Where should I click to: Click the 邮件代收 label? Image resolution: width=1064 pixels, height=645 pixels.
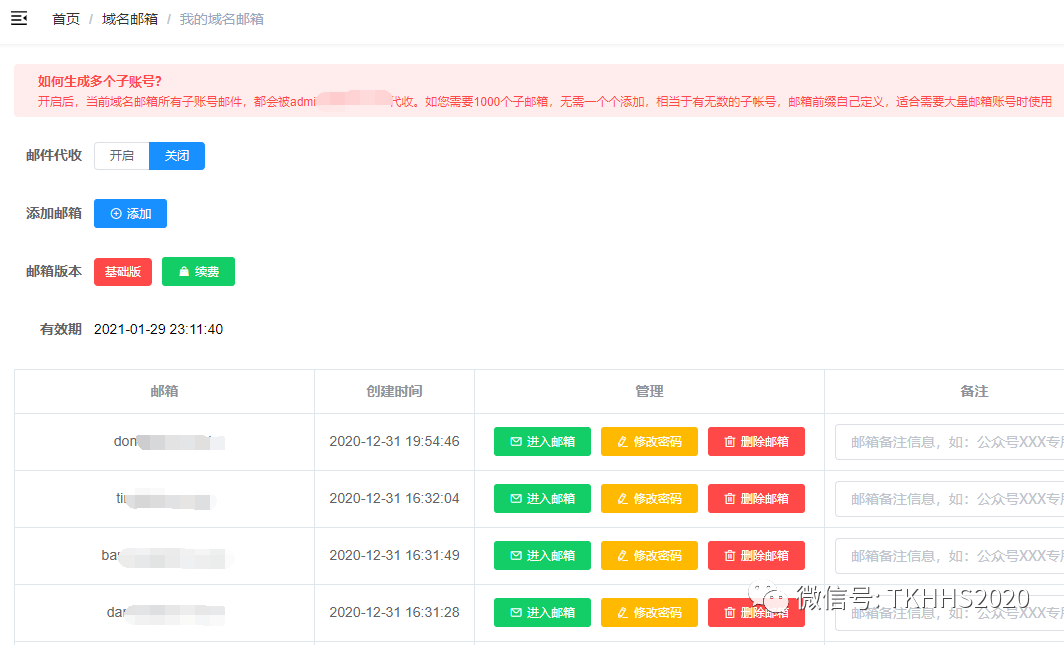pos(54,155)
